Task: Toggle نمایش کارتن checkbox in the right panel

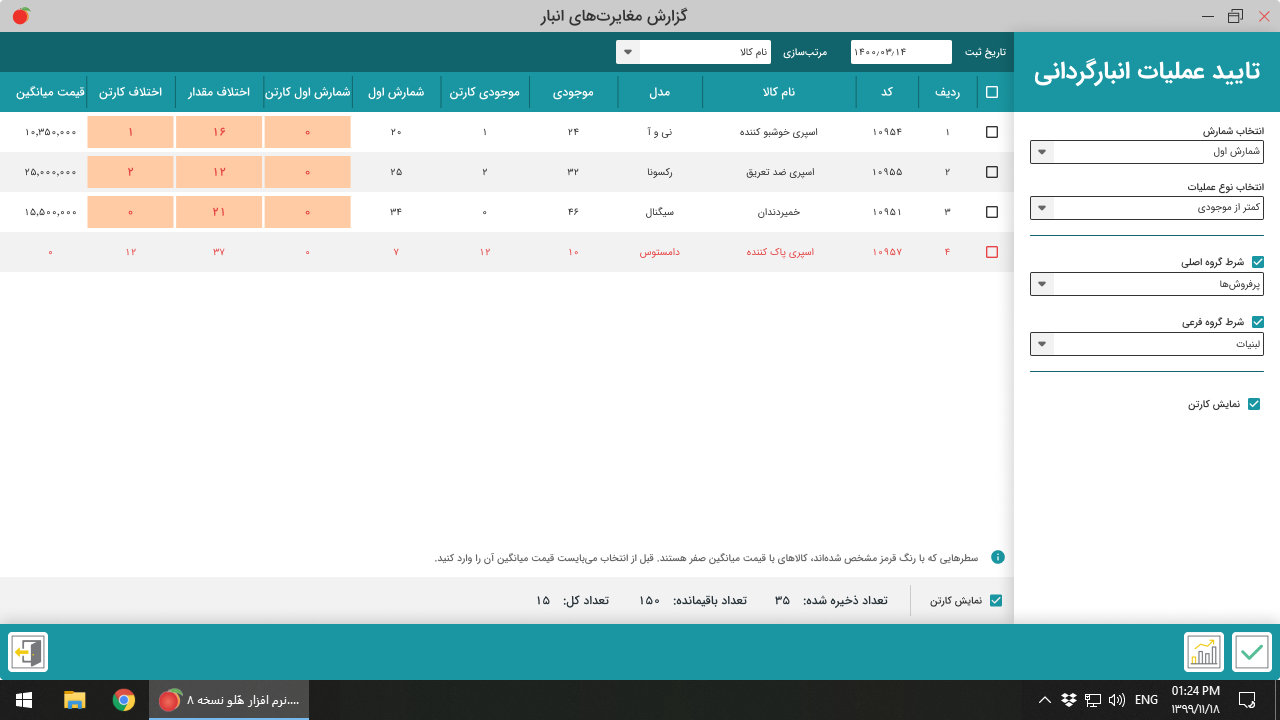Action: 1254,404
